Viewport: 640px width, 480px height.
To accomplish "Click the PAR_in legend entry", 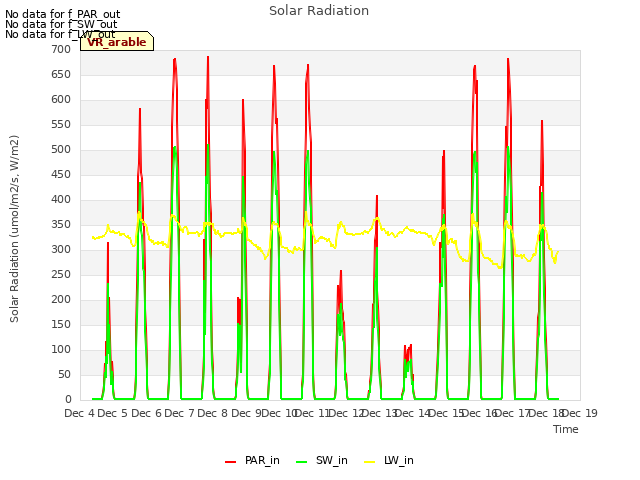I will 252,460.
